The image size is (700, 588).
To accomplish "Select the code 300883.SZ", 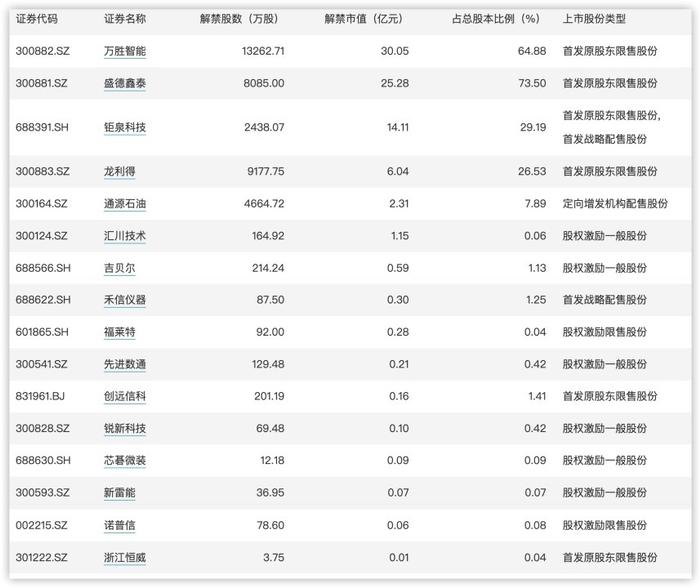I will pyautogui.click(x=42, y=171).
